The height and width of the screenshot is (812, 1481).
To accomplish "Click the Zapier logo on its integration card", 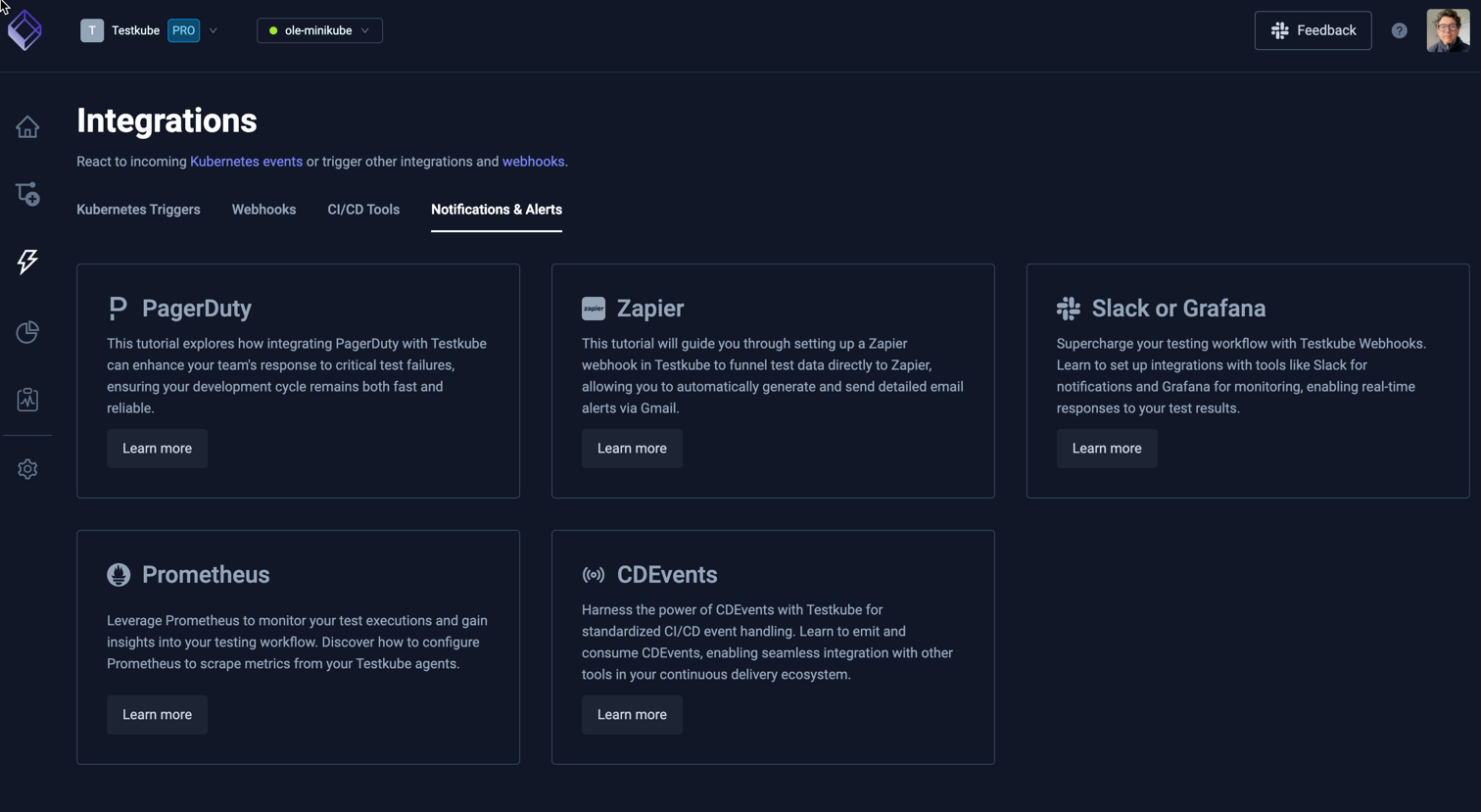I will (x=592, y=307).
